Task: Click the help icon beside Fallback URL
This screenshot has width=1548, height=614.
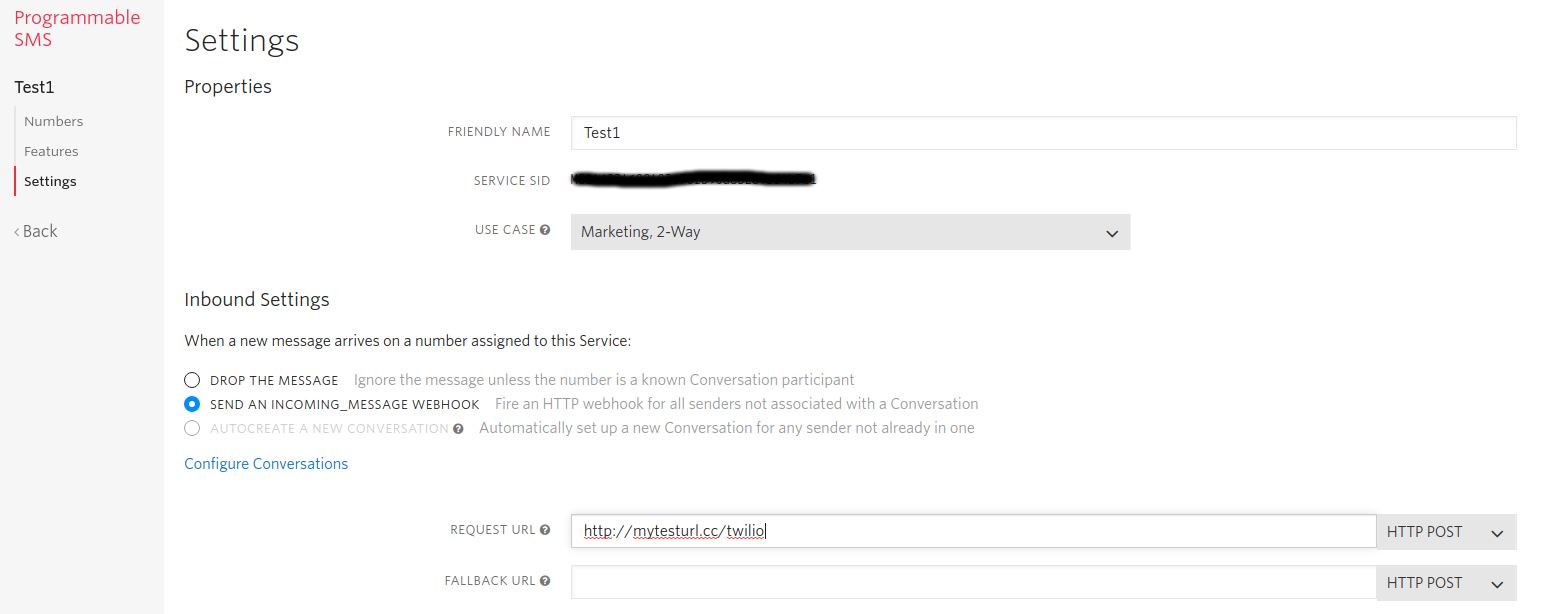Action: [545, 581]
